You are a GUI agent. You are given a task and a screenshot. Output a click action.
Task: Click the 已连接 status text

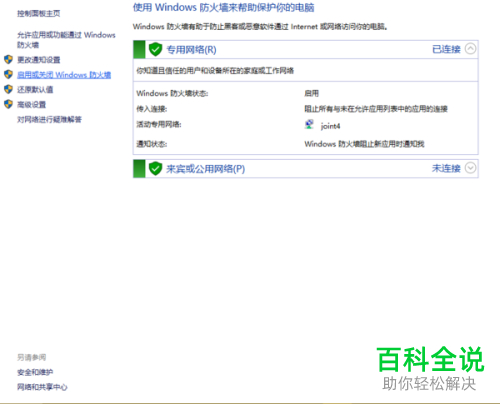446,49
